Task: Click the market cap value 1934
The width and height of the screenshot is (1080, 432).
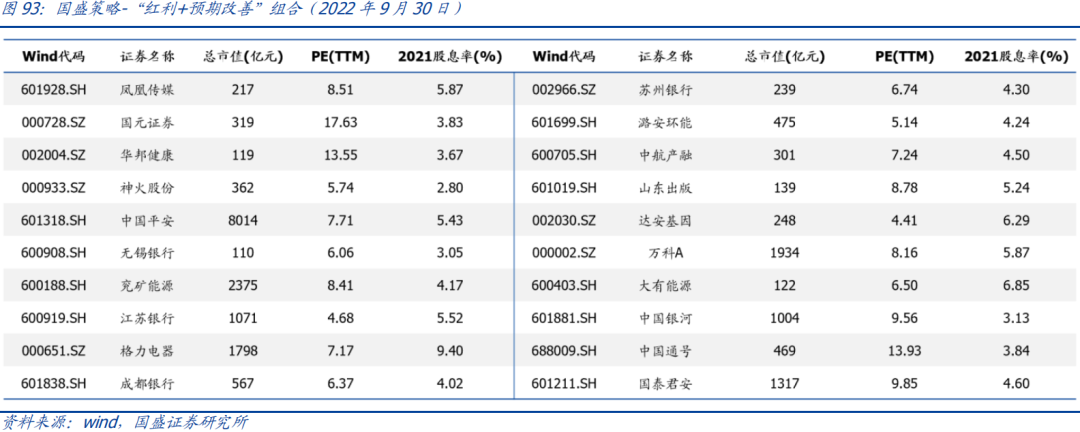Action: [784, 253]
